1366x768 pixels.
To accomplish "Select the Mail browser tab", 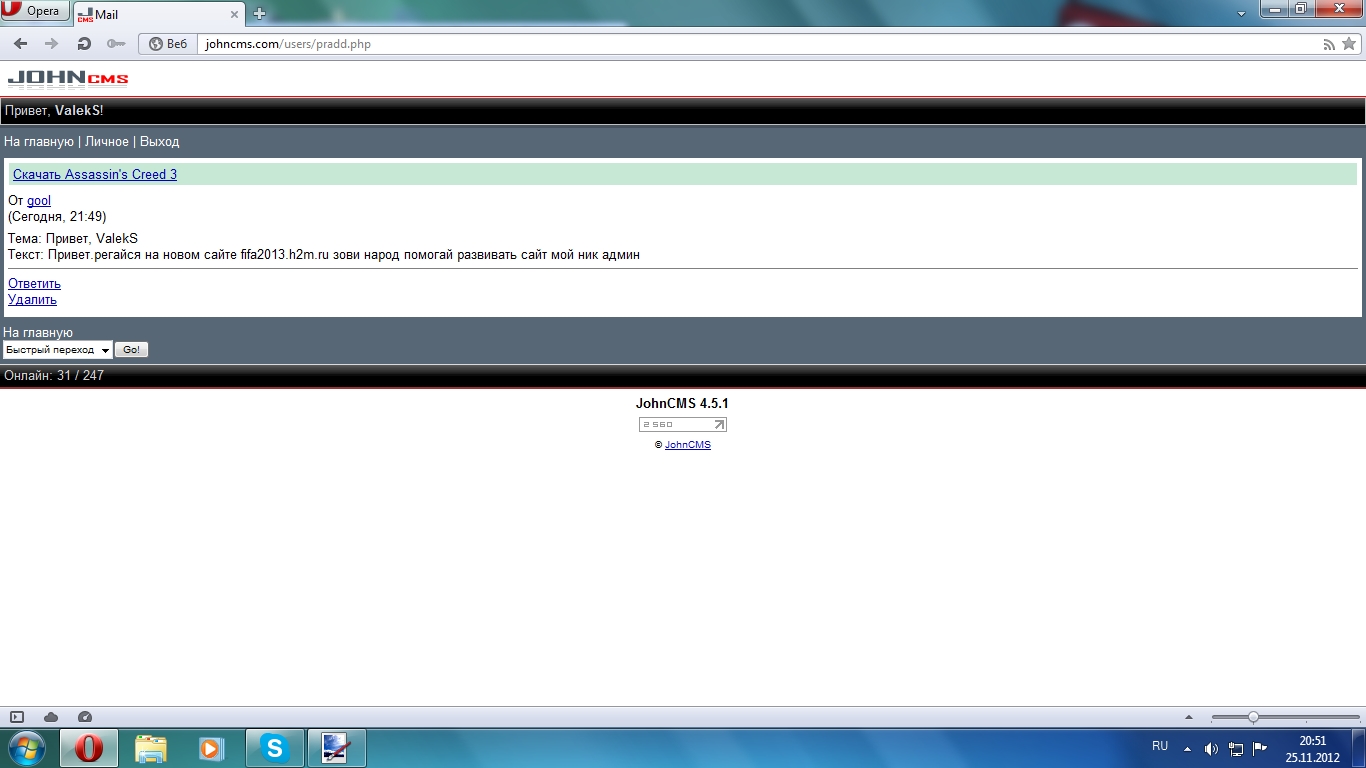I will pyautogui.click(x=159, y=15).
